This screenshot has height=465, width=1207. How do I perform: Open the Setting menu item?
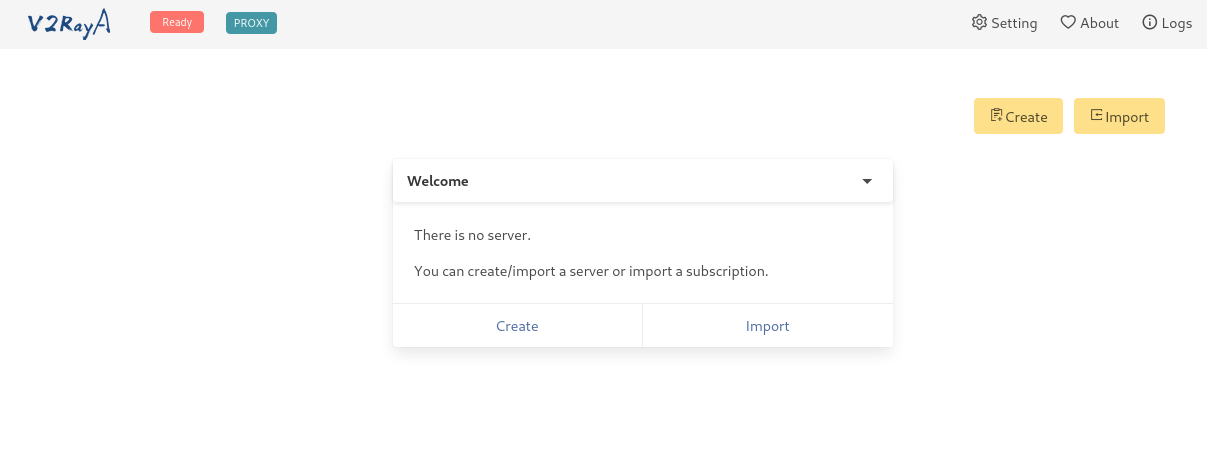click(1014, 23)
